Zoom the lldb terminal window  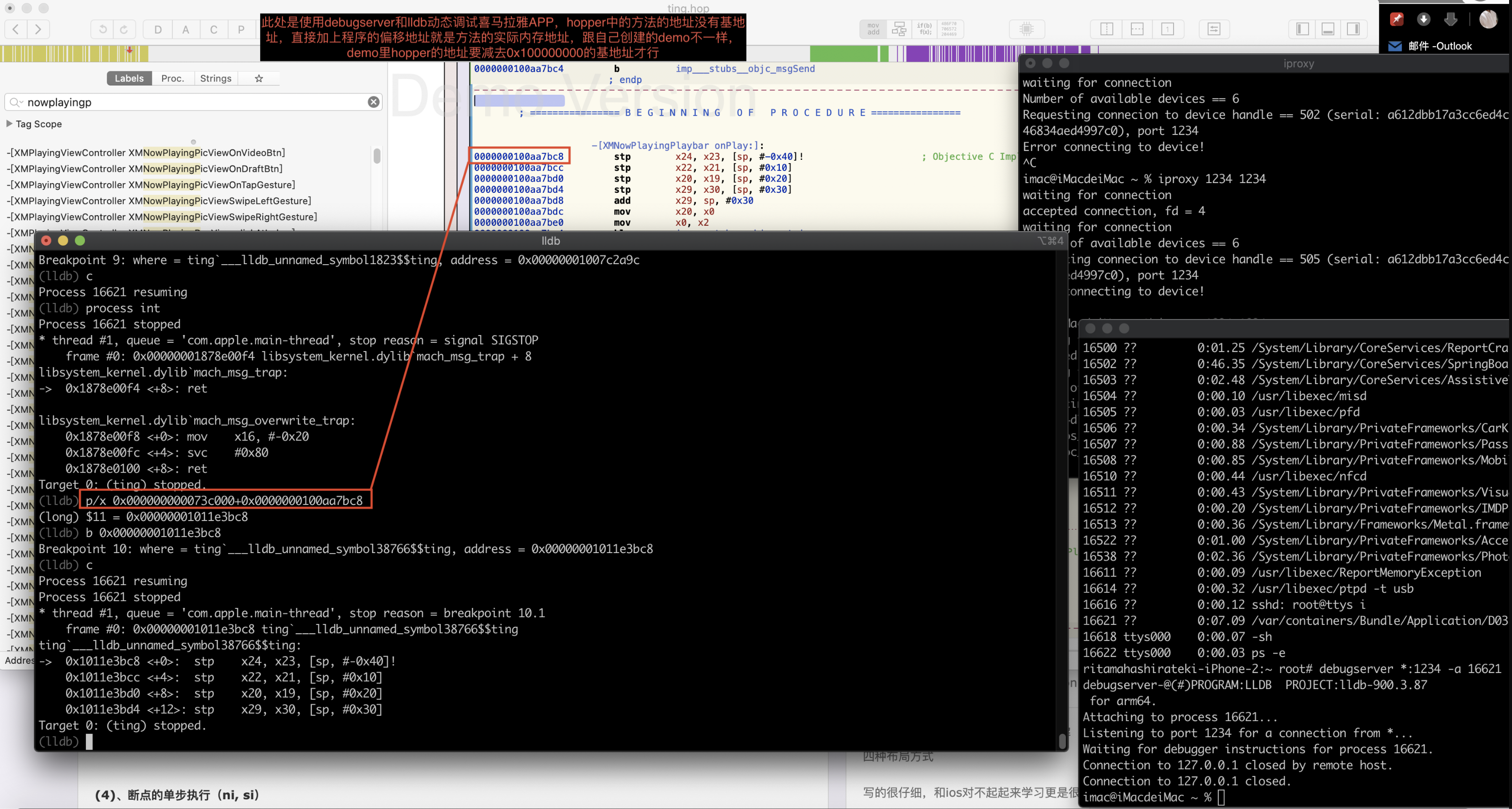[x=80, y=241]
